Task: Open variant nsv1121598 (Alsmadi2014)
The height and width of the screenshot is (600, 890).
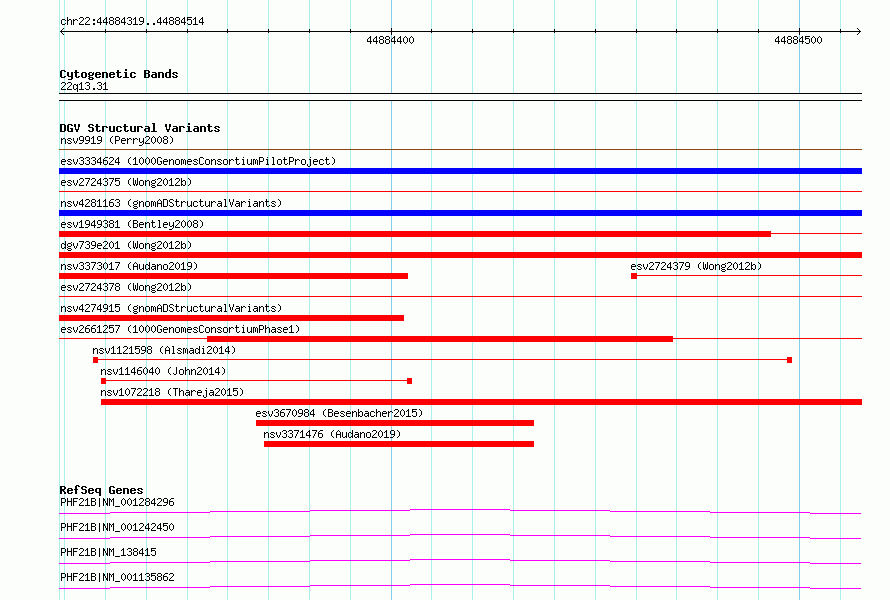Action: (x=164, y=350)
